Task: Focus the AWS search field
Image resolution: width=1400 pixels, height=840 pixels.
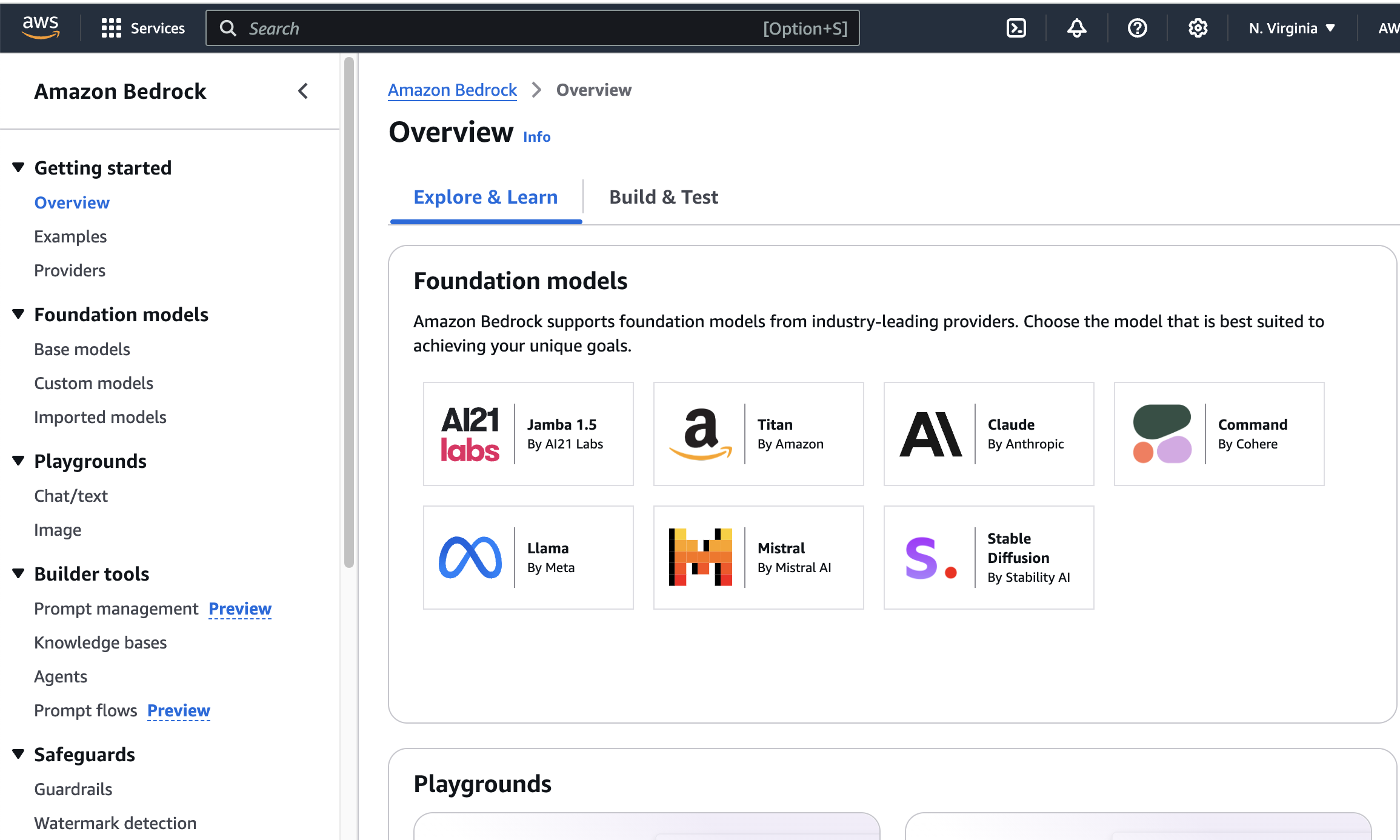Action: 533,28
